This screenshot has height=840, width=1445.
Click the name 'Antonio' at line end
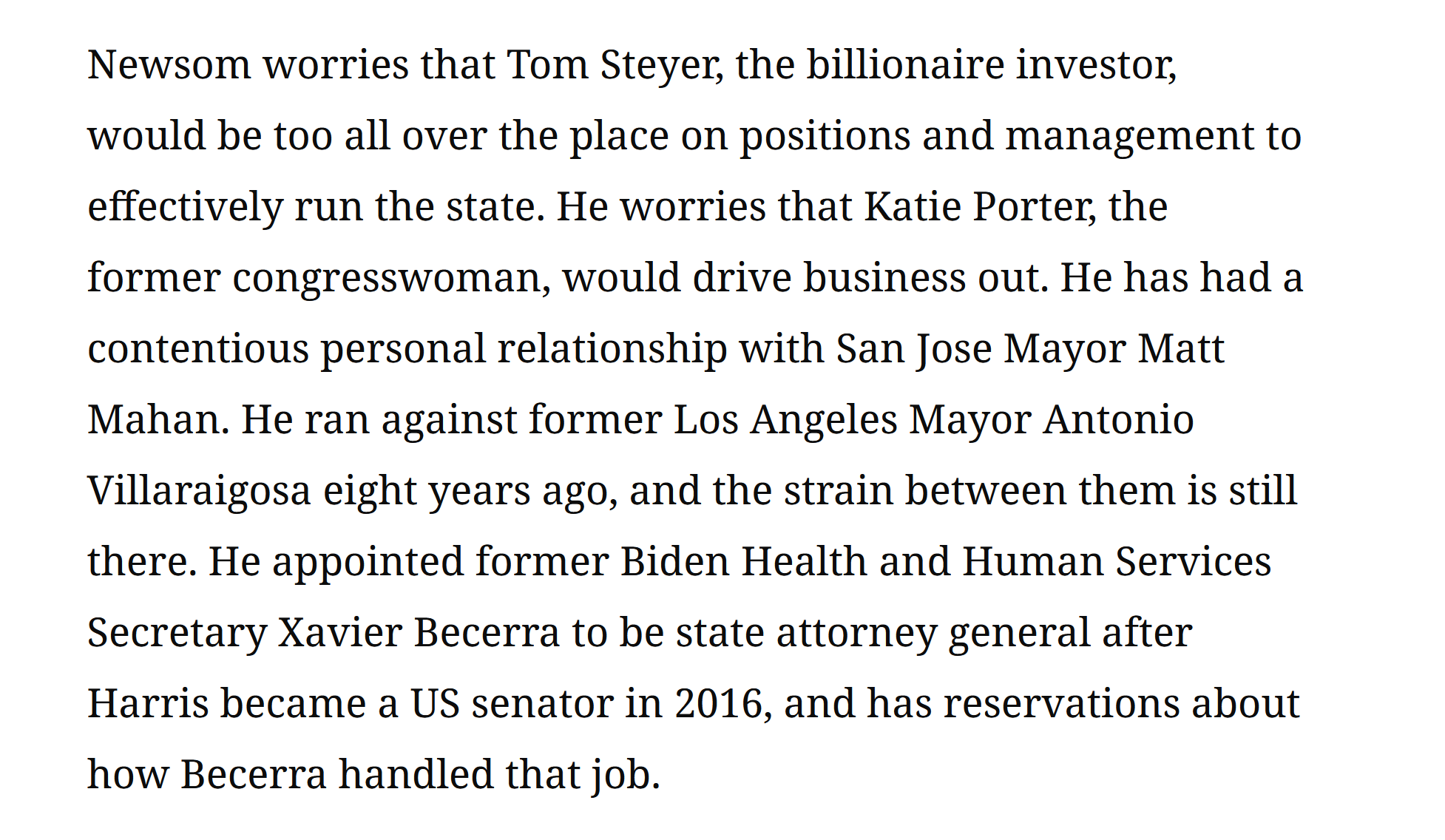tap(1119, 419)
